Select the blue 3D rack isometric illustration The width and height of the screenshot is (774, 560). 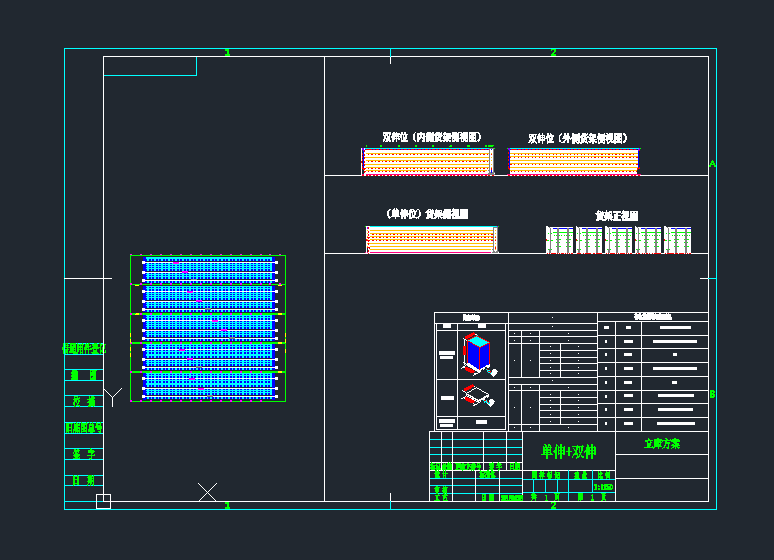pyautogui.click(x=478, y=354)
